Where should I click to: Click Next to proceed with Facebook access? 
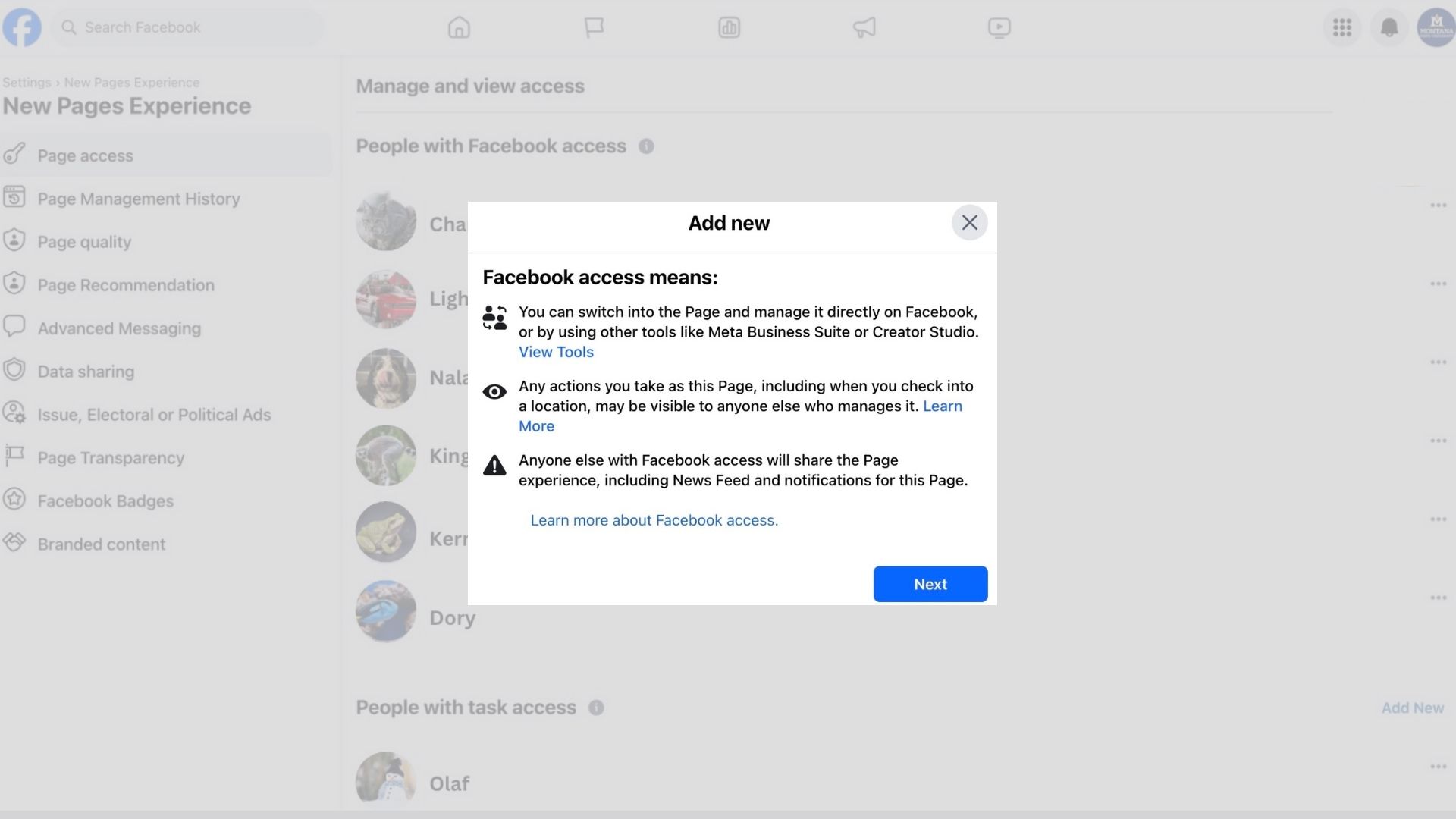(x=930, y=584)
